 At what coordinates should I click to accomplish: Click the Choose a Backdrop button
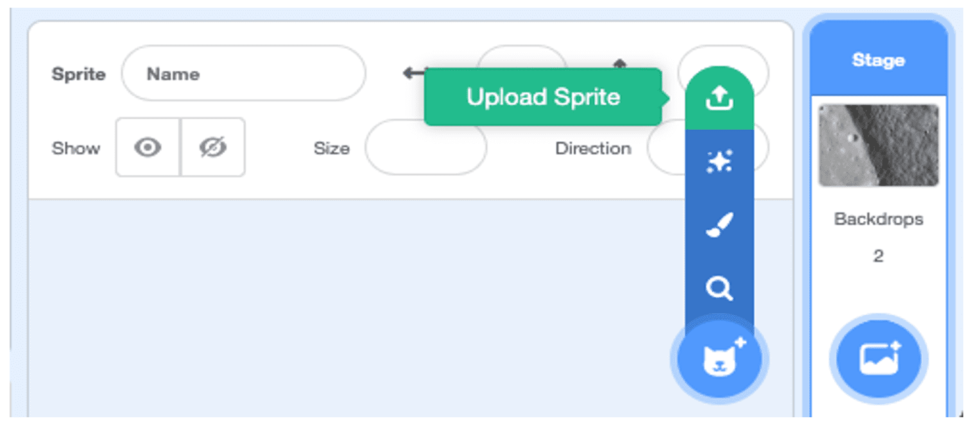(879, 359)
